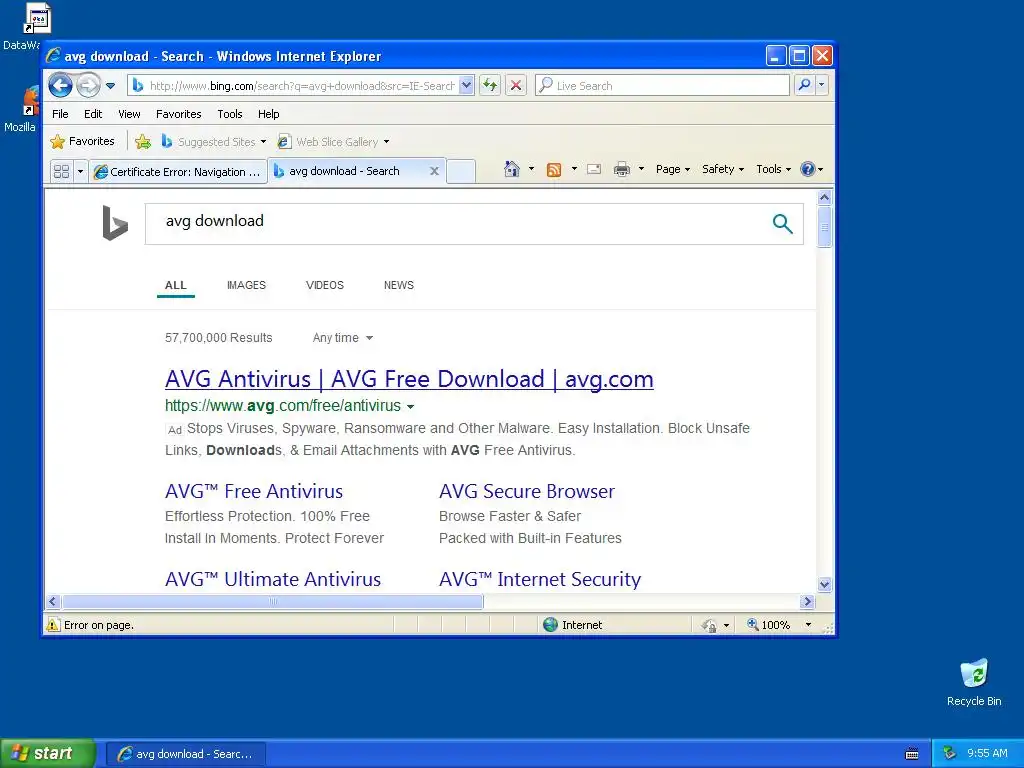
Task: Open the Favorites menu in menu bar
Action: pyautogui.click(x=178, y=114)
